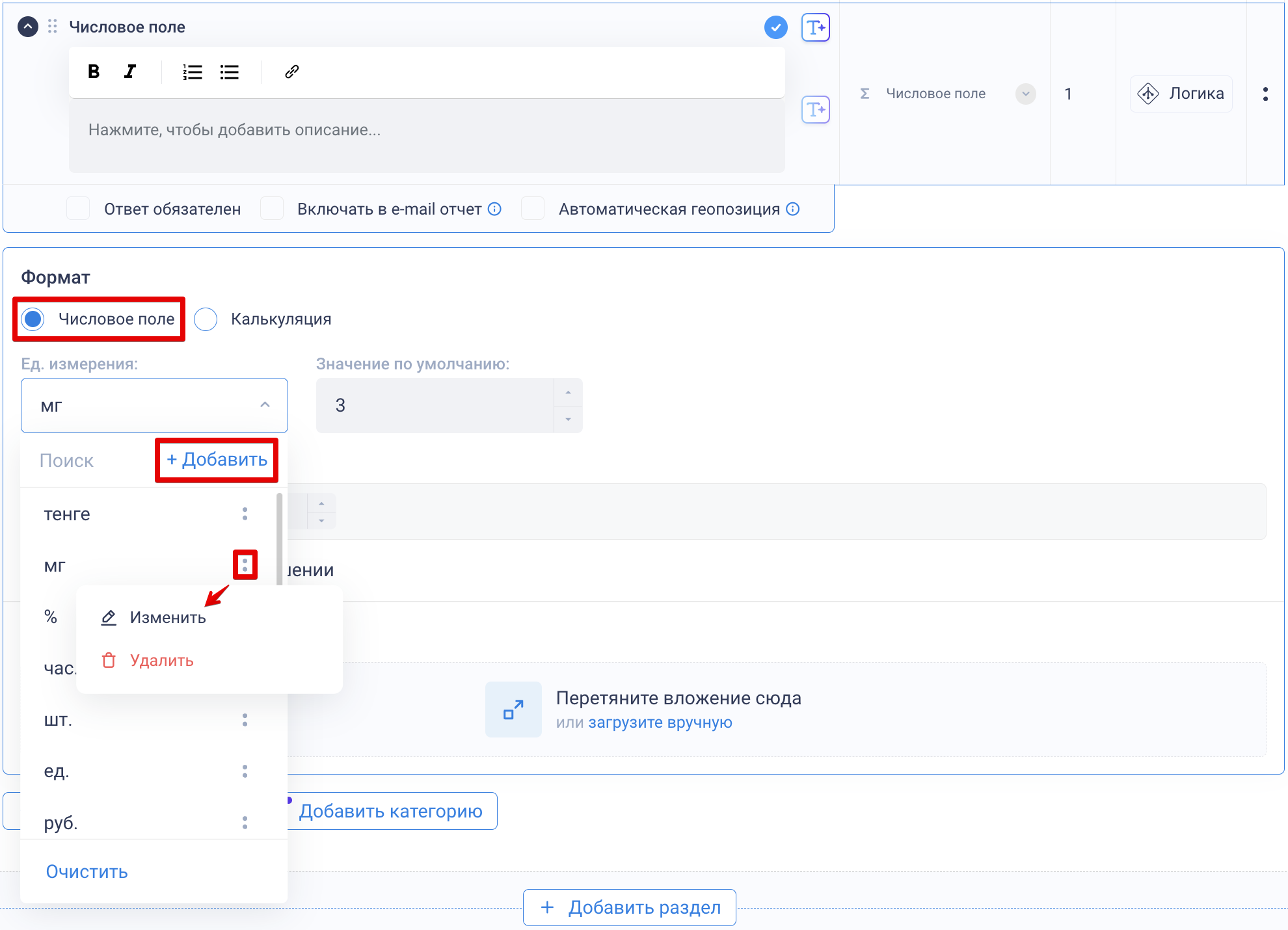Image resolution: width=1288 pixels, height=930 pixels.
Task: Check 'Включать в e-mail отчет' option
Action: [x=271, y=209]
